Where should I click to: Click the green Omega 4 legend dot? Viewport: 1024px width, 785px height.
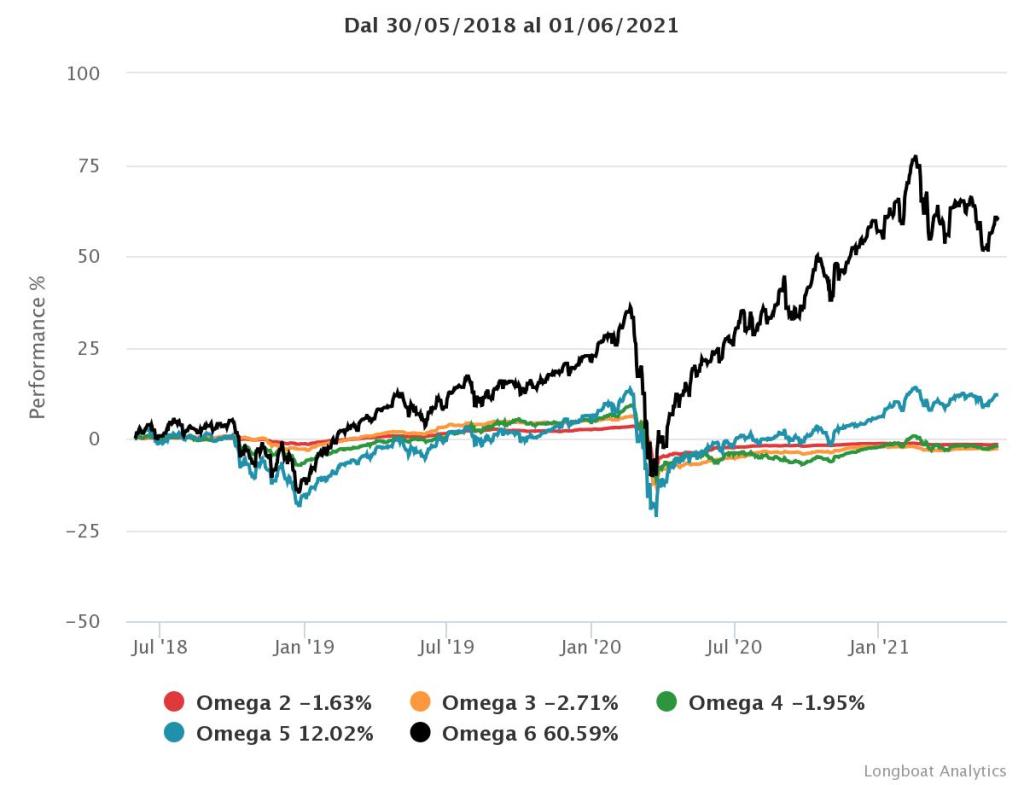tap(666, 702)
